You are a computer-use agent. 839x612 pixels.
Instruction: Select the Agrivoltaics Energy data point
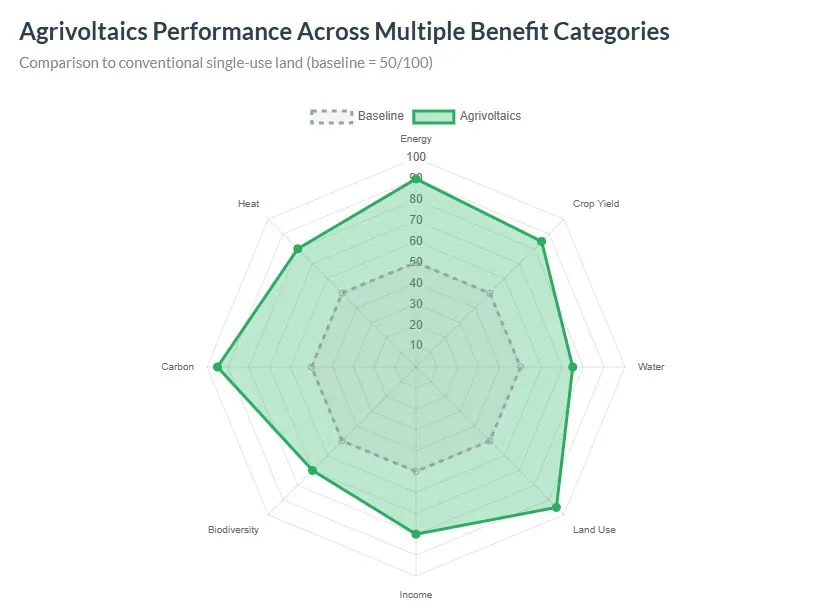pyautogui.click(x=416, y=179)
